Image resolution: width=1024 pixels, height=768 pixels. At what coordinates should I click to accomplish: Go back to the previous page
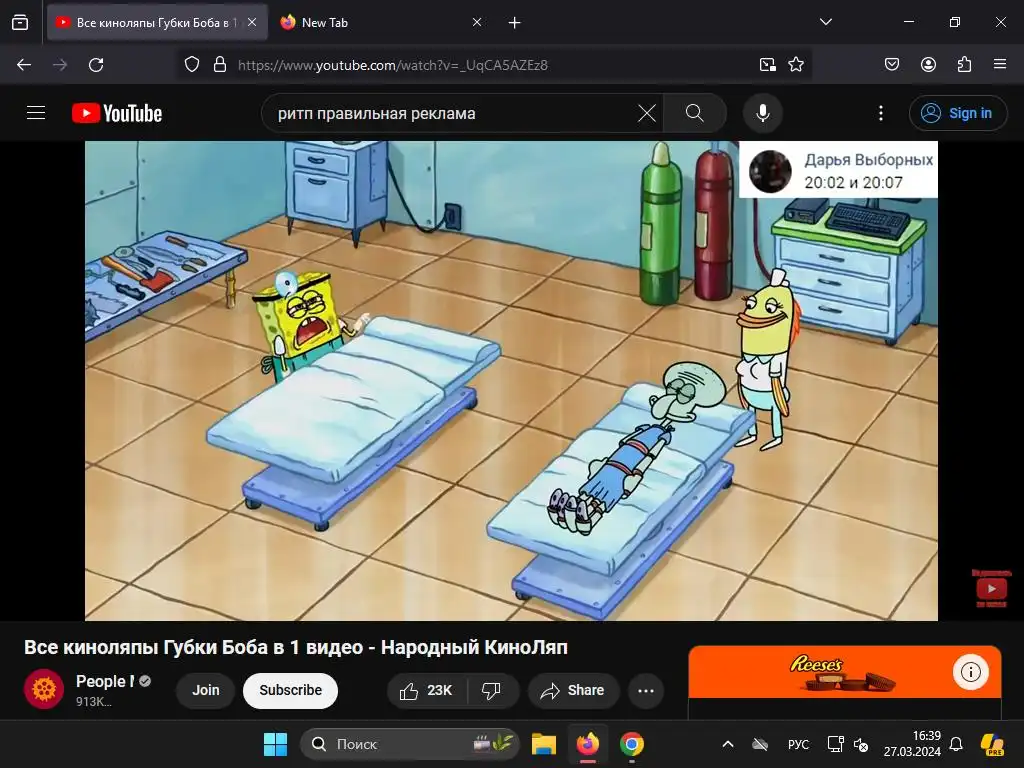pyautogui.click(x=24, y=65)
